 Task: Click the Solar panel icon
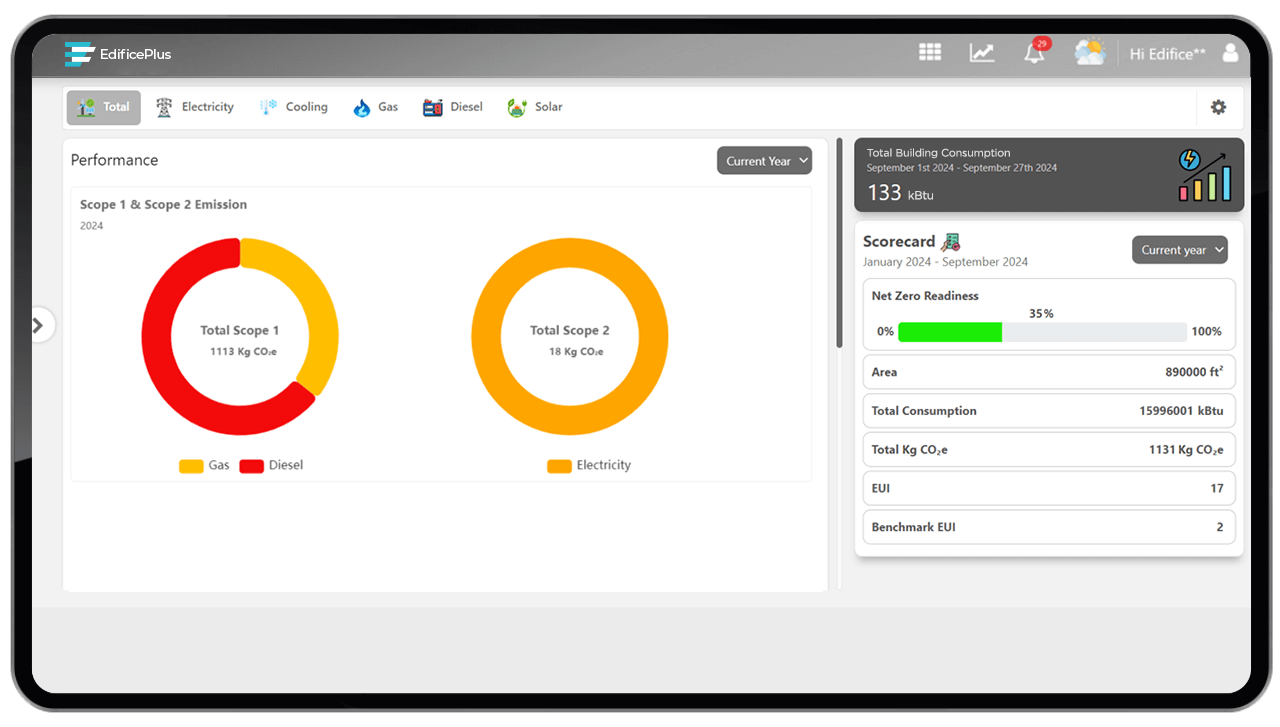click(x=517, y=107)
